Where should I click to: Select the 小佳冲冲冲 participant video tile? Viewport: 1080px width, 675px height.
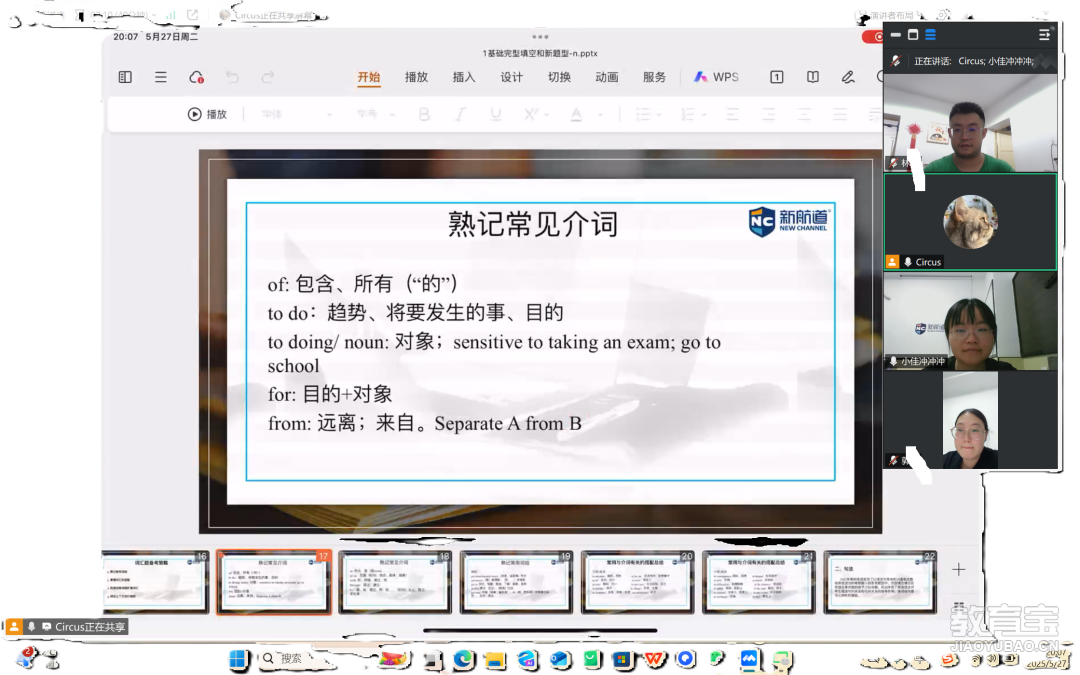tap(970, 322)
